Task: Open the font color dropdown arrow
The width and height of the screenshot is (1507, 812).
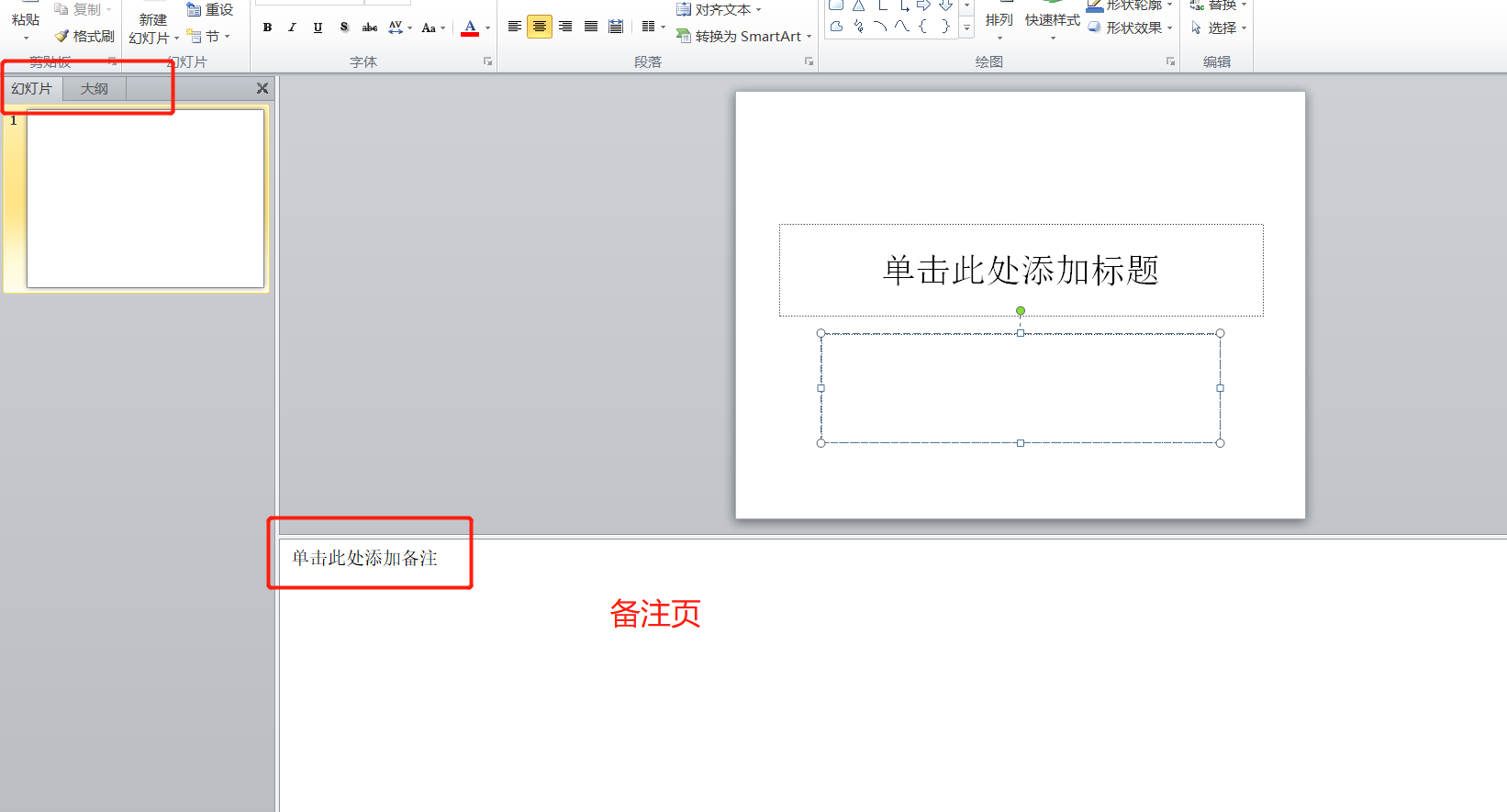Action: click(x=487, y=28)
